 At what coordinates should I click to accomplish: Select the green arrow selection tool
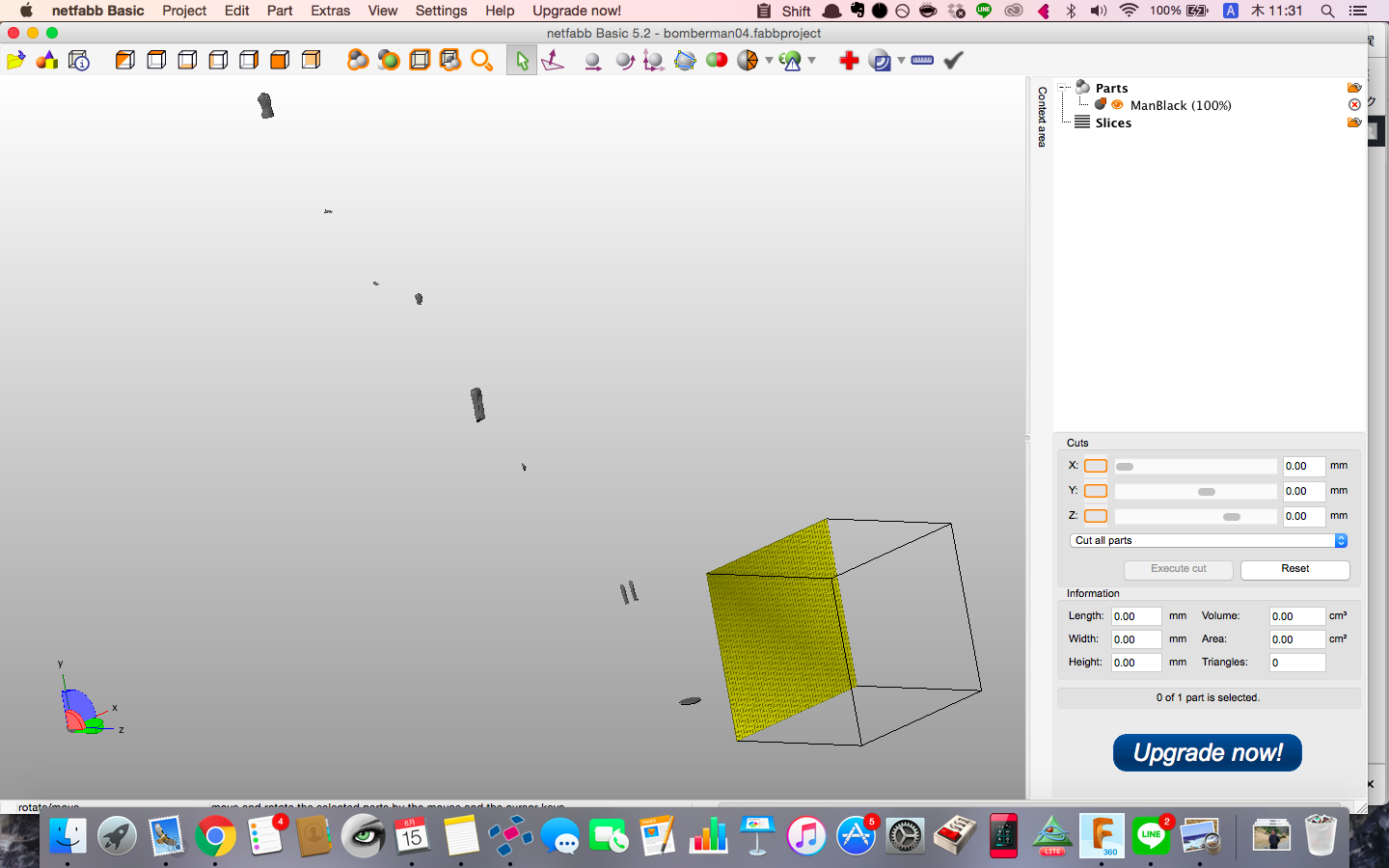522,61
